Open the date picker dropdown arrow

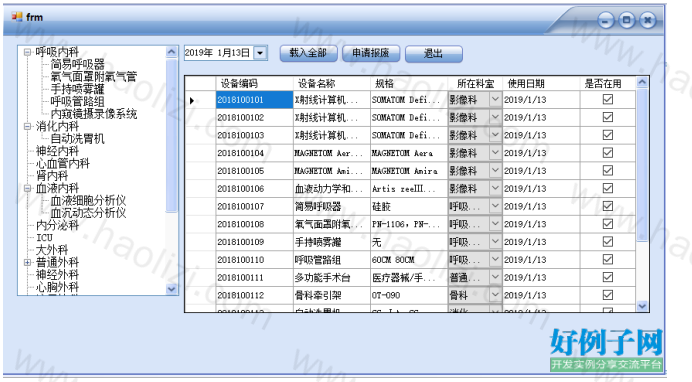[x=260, y=53]
